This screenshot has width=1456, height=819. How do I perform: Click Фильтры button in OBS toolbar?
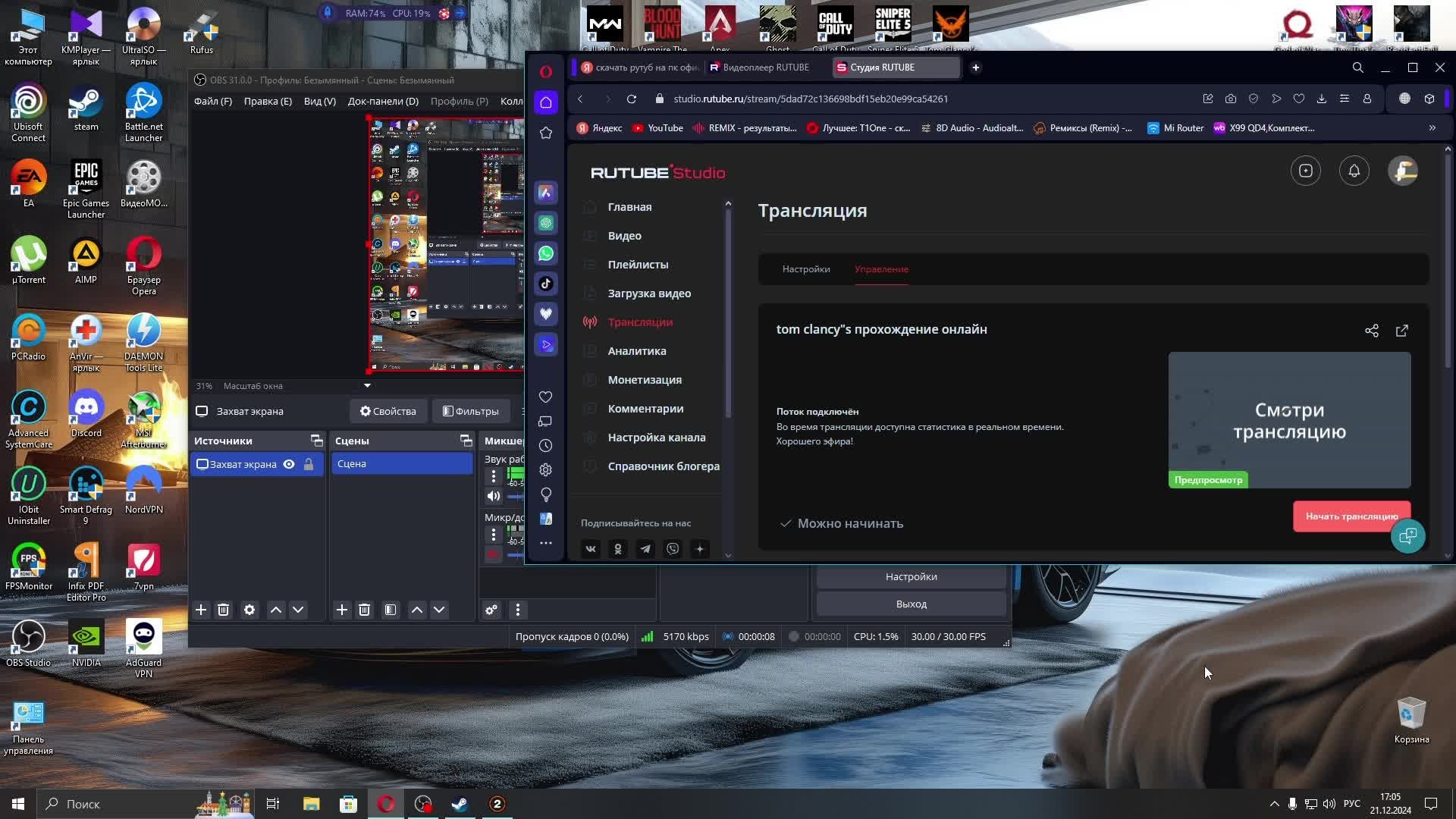(471, 411)
